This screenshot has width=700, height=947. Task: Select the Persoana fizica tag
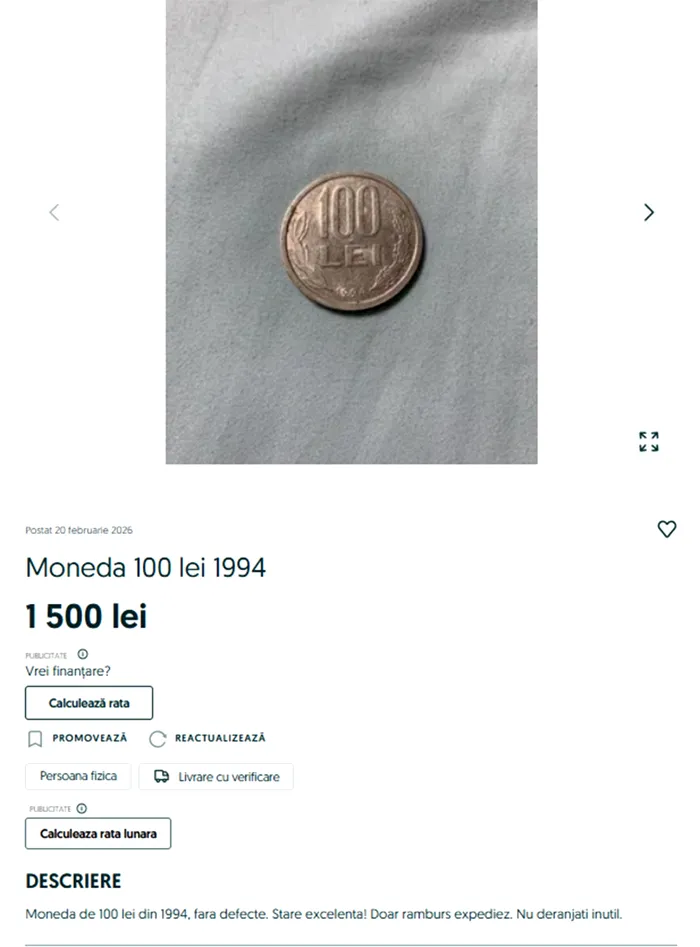tap(78, 776)
